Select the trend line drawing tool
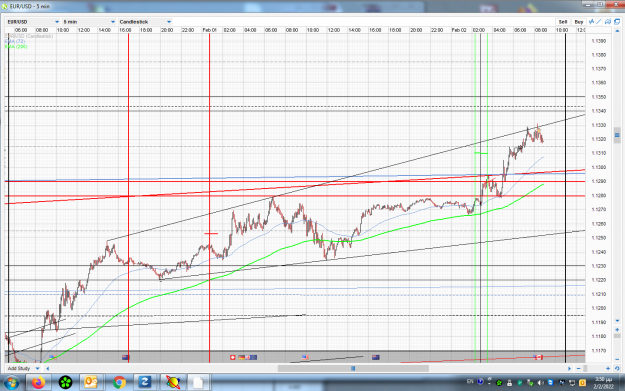This screenshot has height=391, width=625. coord(599,22)
